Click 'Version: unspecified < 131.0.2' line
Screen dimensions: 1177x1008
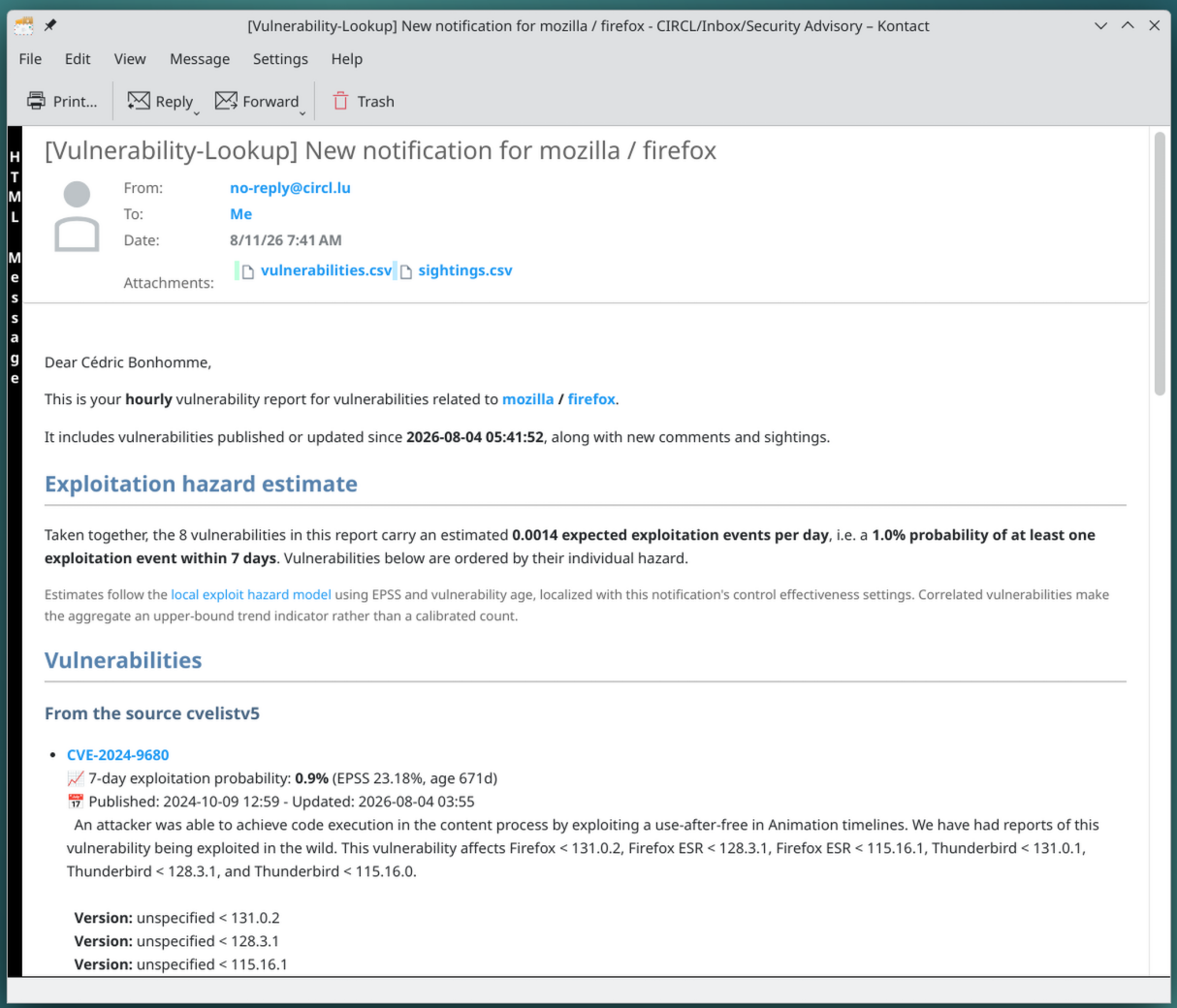tap(176, 918)
